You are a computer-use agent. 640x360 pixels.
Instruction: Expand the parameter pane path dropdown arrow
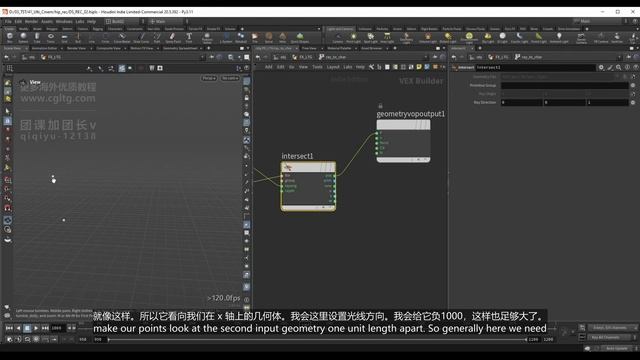(x=620, y=57)
